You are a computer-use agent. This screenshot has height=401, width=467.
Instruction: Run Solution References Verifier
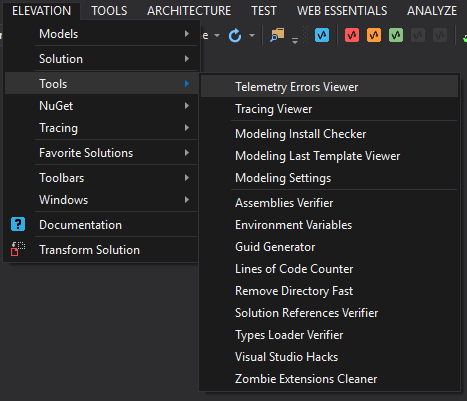(x=329, y=313)
